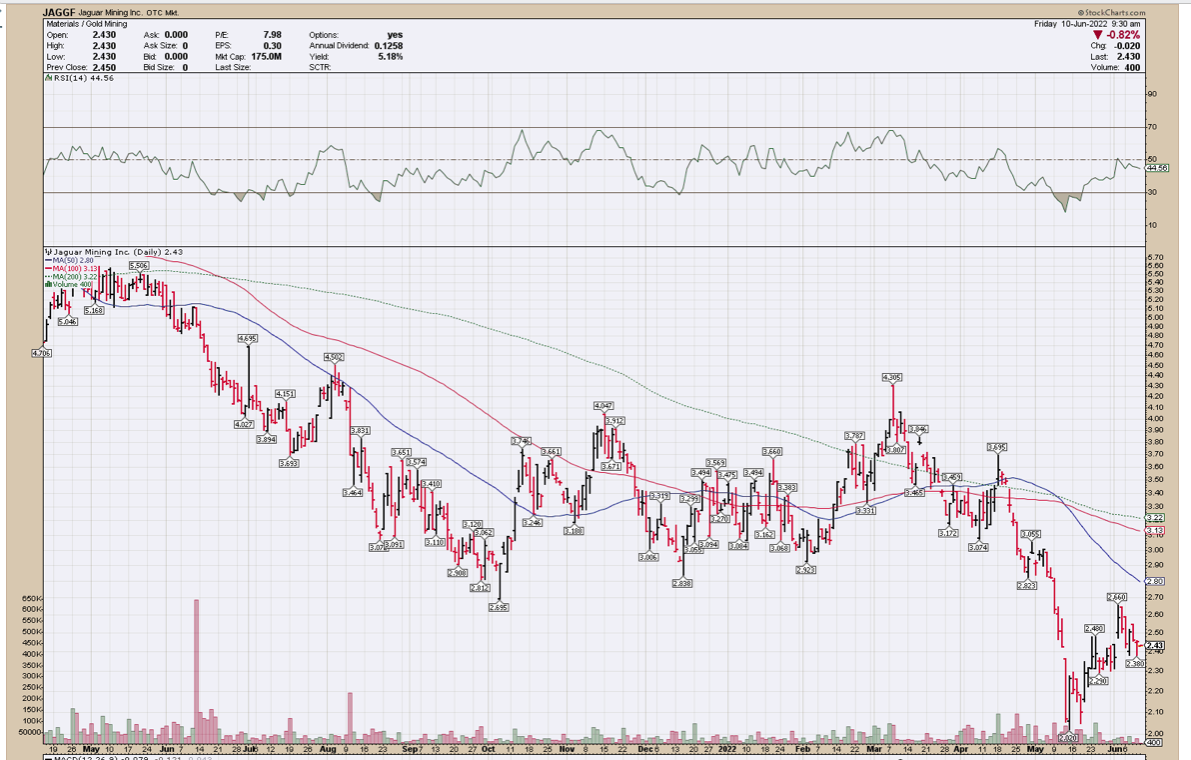This screenshot has width=1191, height=760.
Task: Click the 3.651 high price label
Action: (401, 453)
